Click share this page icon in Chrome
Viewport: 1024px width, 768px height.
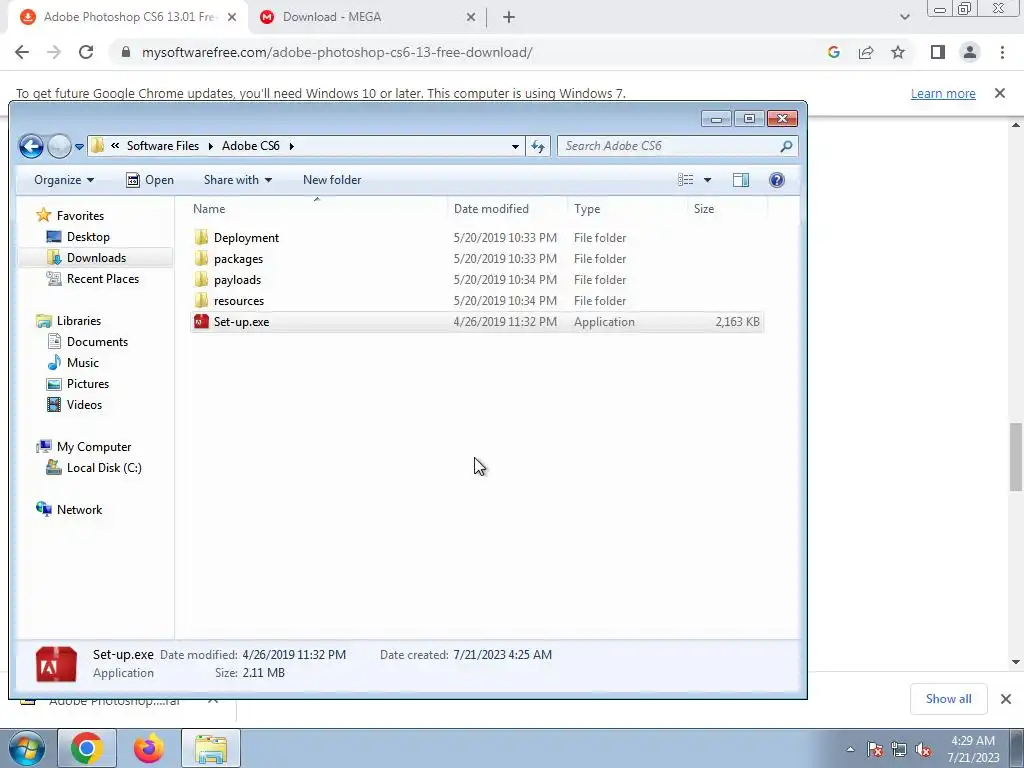tap(866, 52)
